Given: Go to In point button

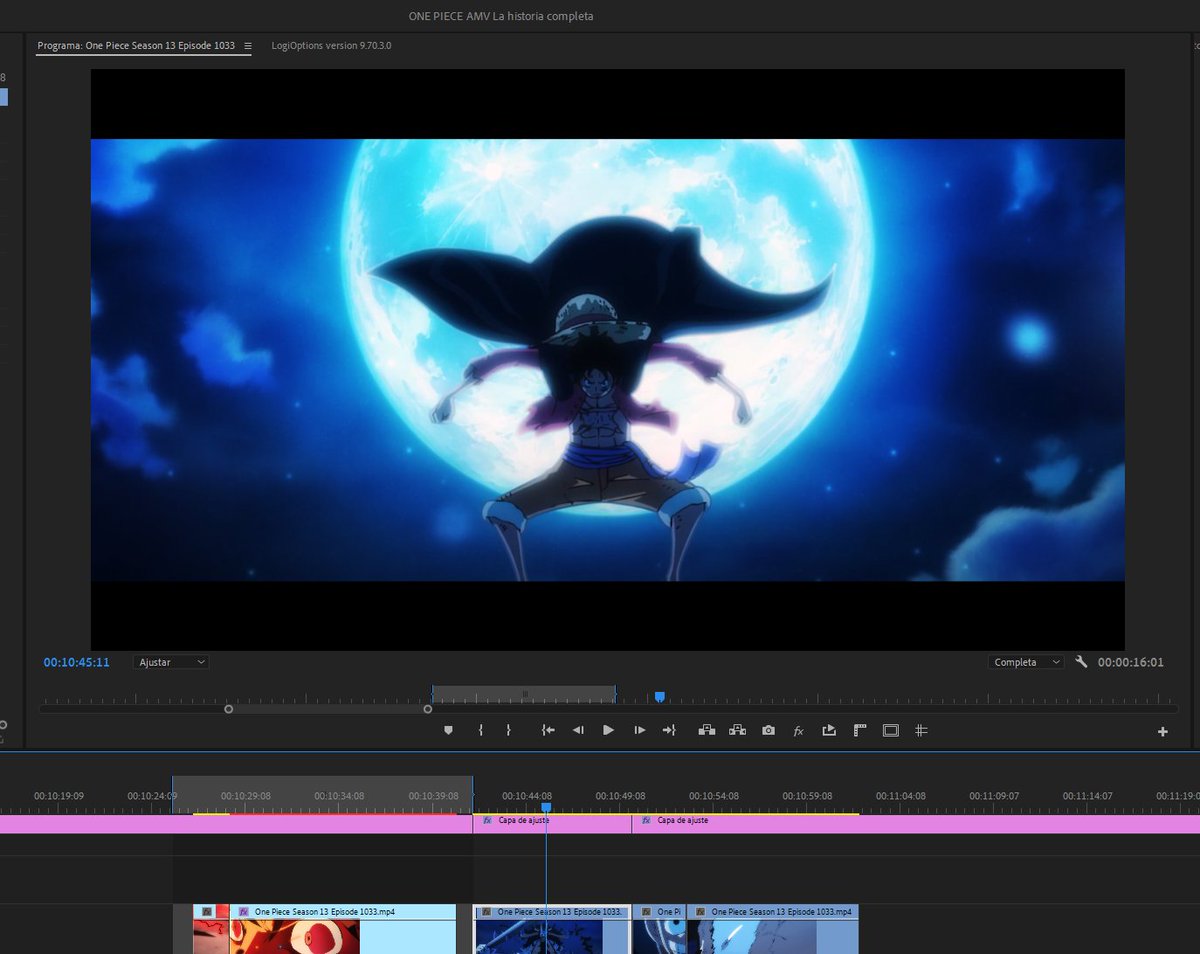Looking at the screenshot, I should click(548, 731).
